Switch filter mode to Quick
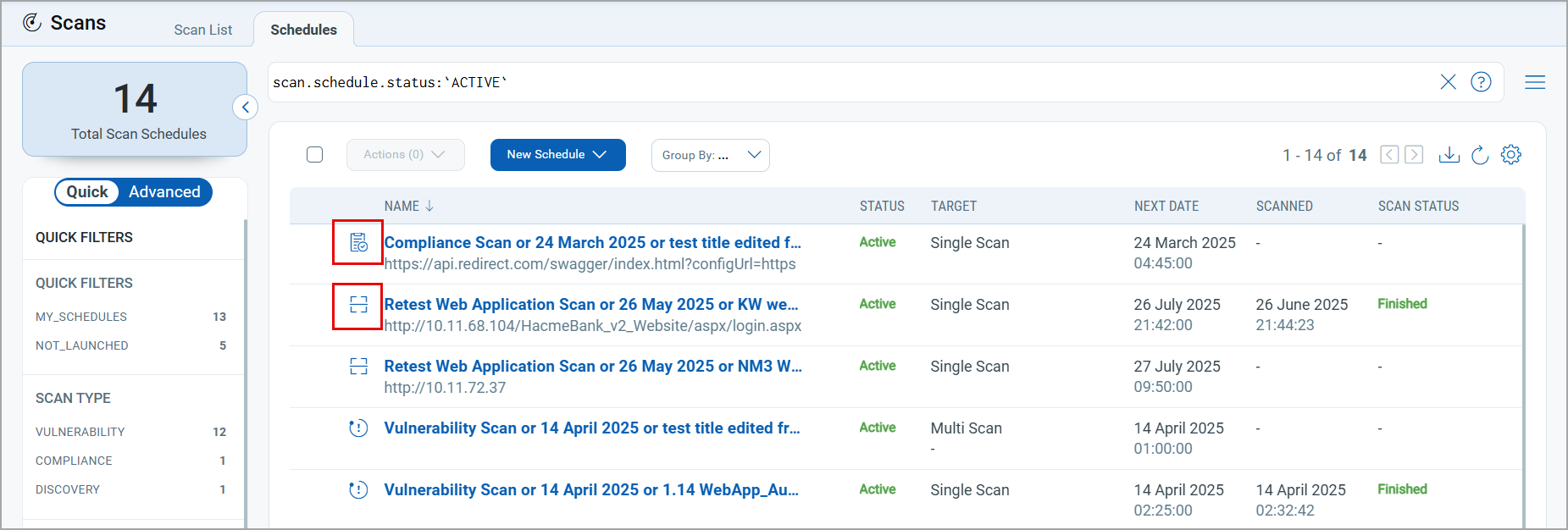 tap(87, 192)
